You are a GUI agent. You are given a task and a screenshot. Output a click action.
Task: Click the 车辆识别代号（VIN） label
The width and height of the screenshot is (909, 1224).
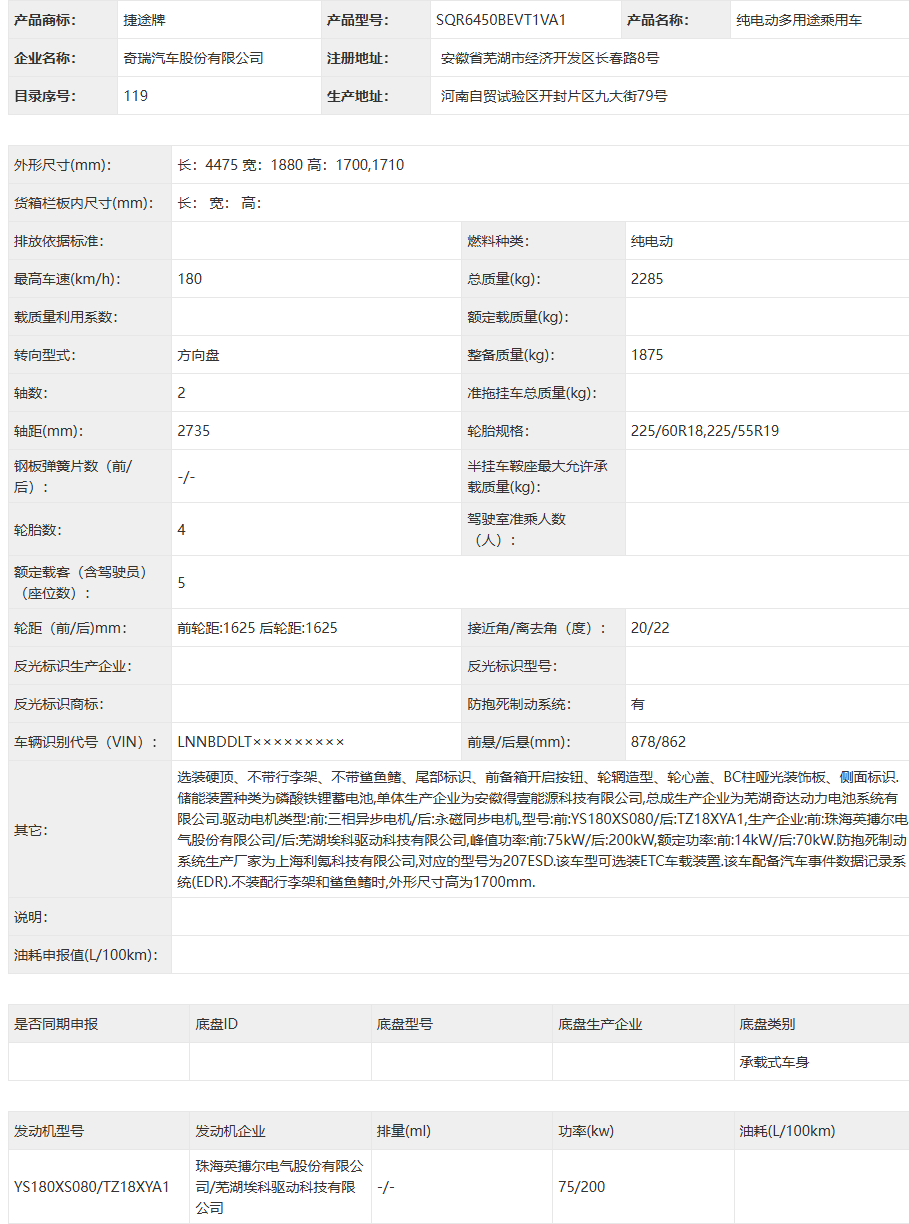(x=86, y=742)
